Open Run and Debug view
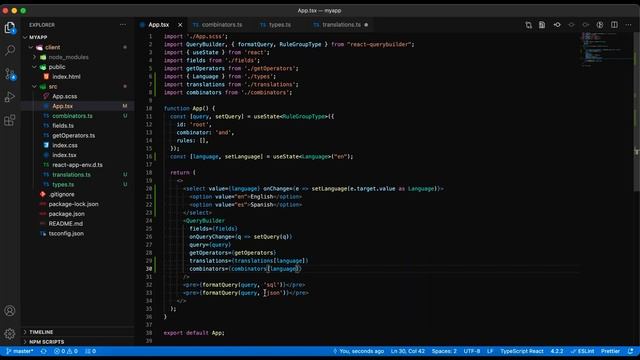This screenshot has width=640, height=360. [x=10, y=97]
